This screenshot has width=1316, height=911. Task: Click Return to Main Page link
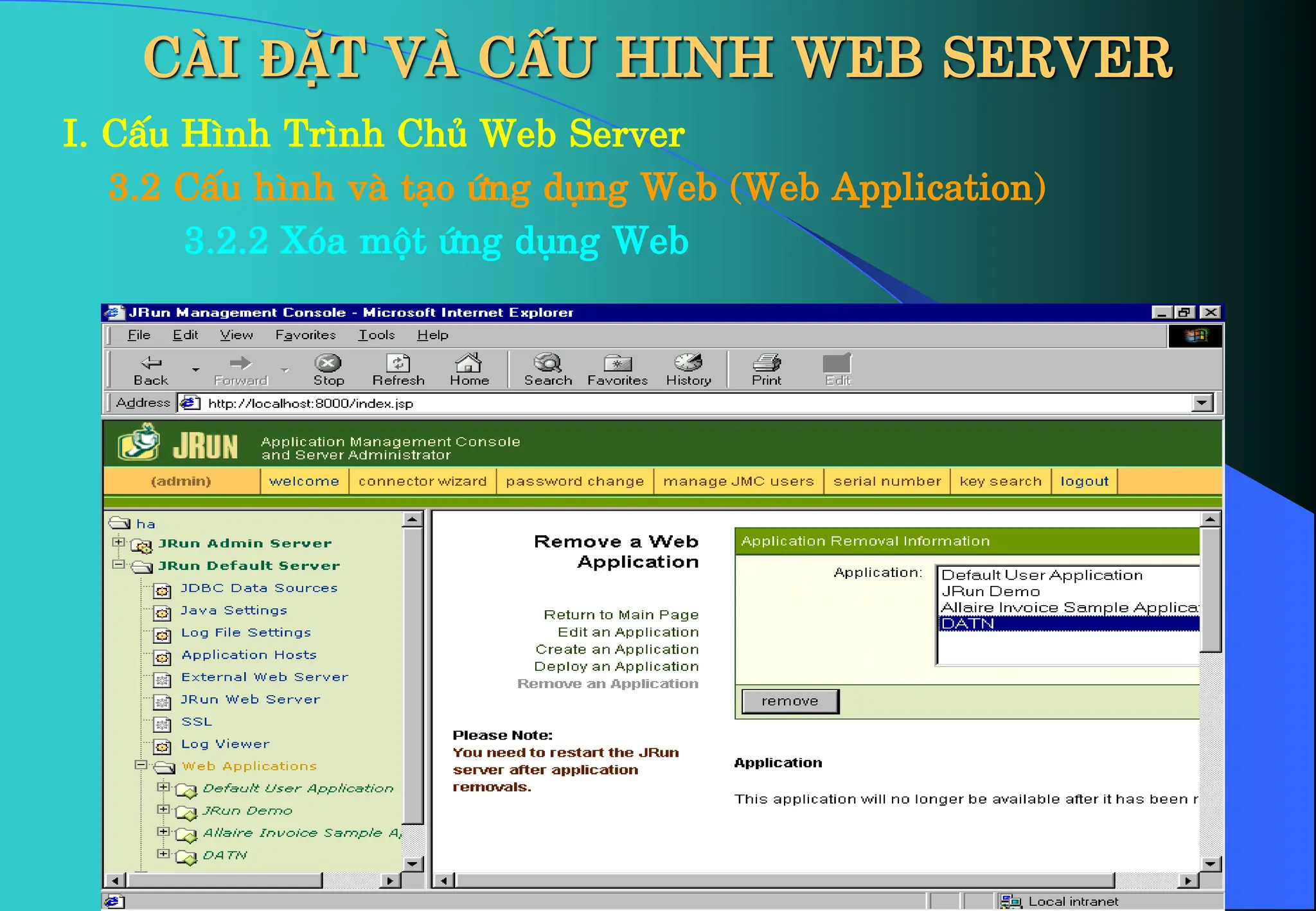[x=621, y=615]
